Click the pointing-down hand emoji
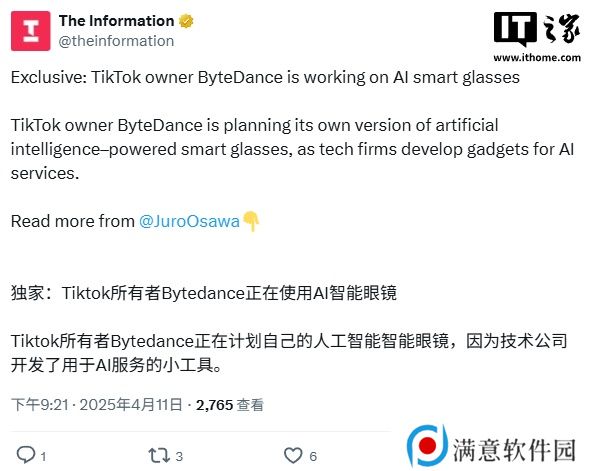The width and height of the screenshot is (591, 471). (x=251, y=221)
